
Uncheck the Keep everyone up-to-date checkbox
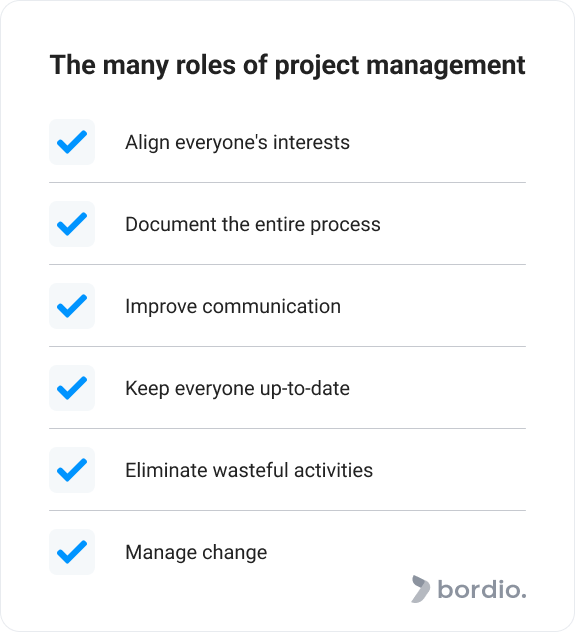(x=72, y=388)
